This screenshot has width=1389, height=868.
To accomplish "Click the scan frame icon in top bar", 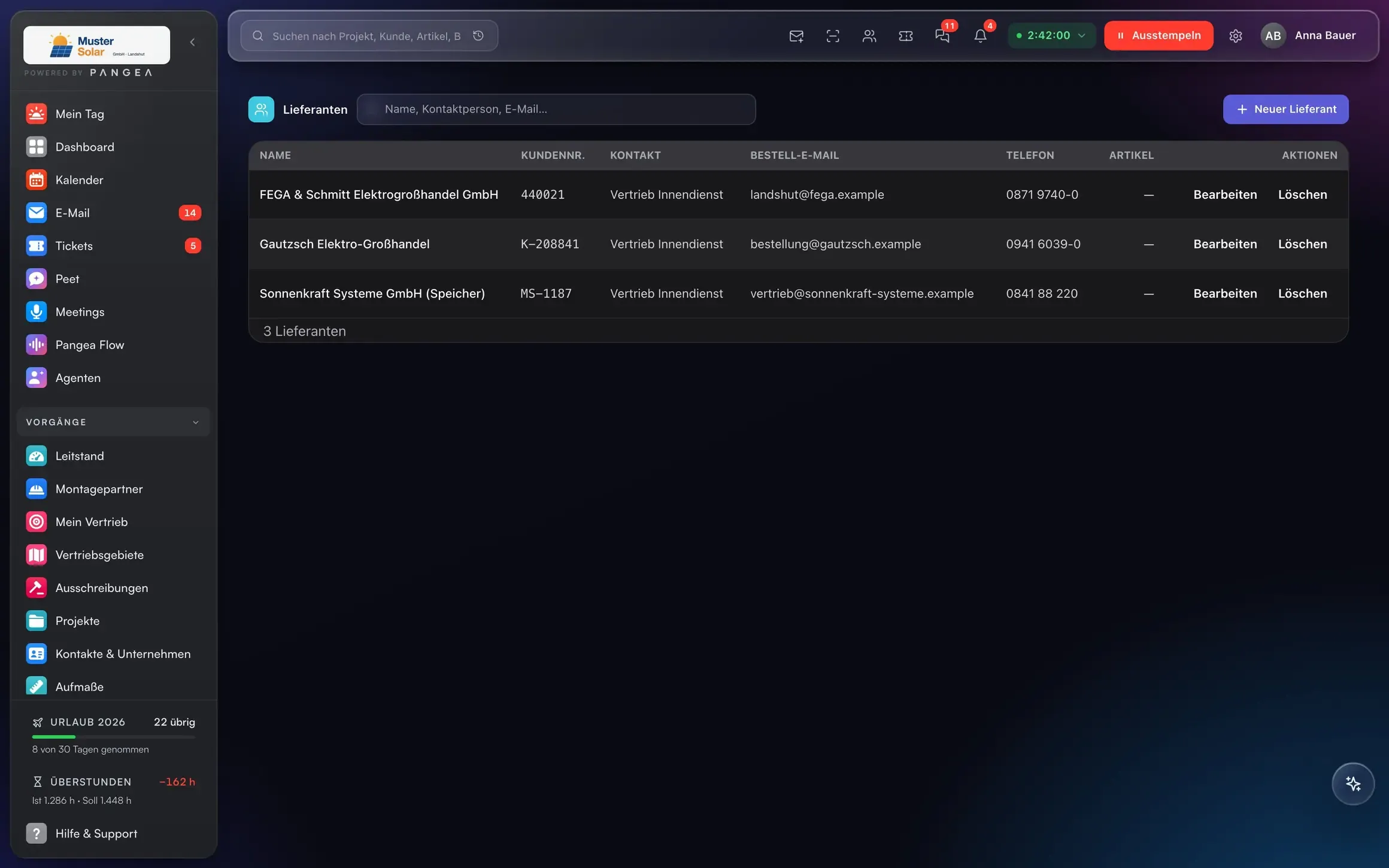I will 833,36.
